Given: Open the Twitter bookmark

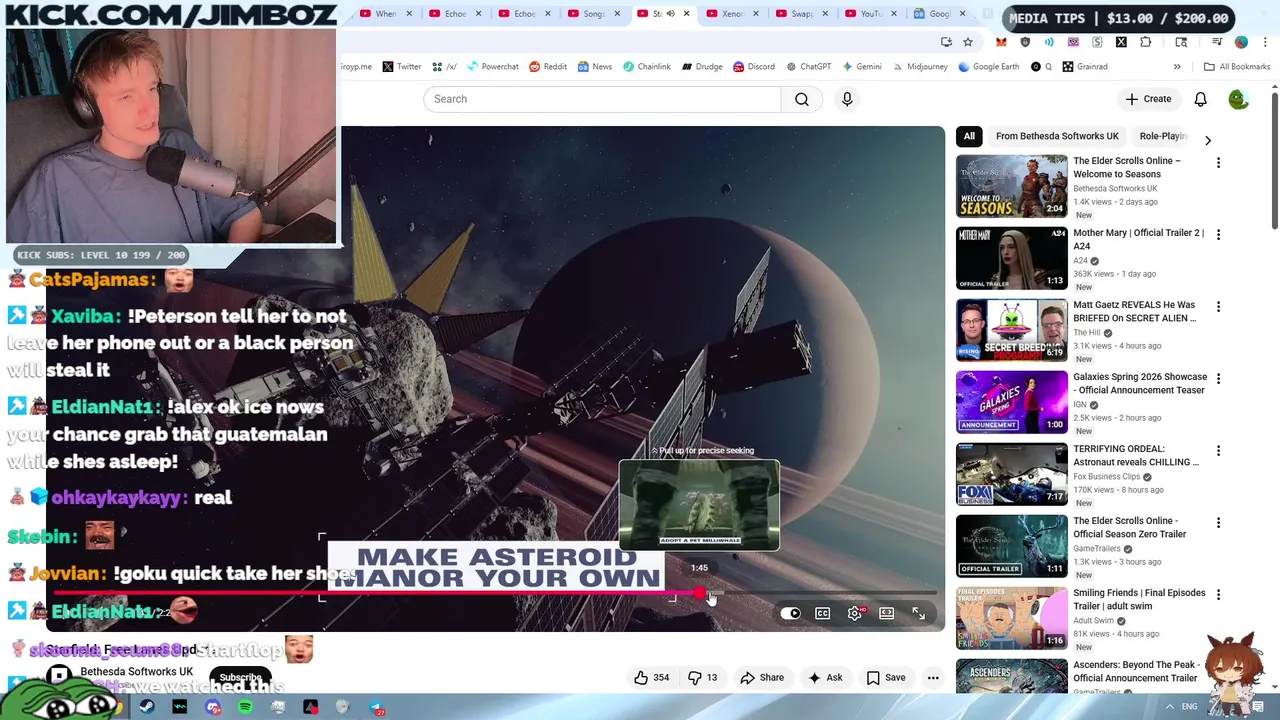Looking at the screenshot, I should [401, 67].
